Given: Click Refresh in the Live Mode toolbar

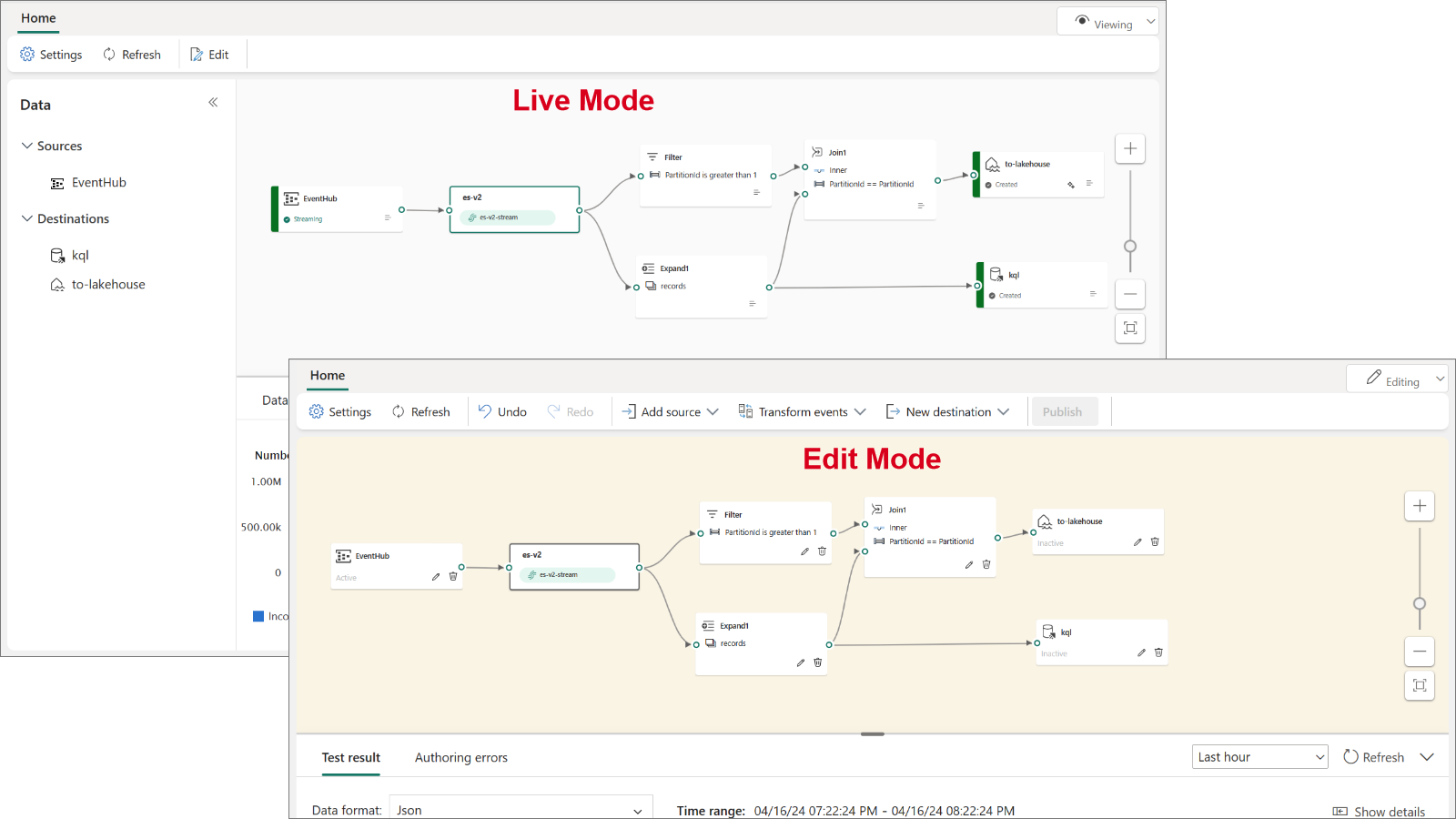Looking at the screenshot, I should [132, 55].
